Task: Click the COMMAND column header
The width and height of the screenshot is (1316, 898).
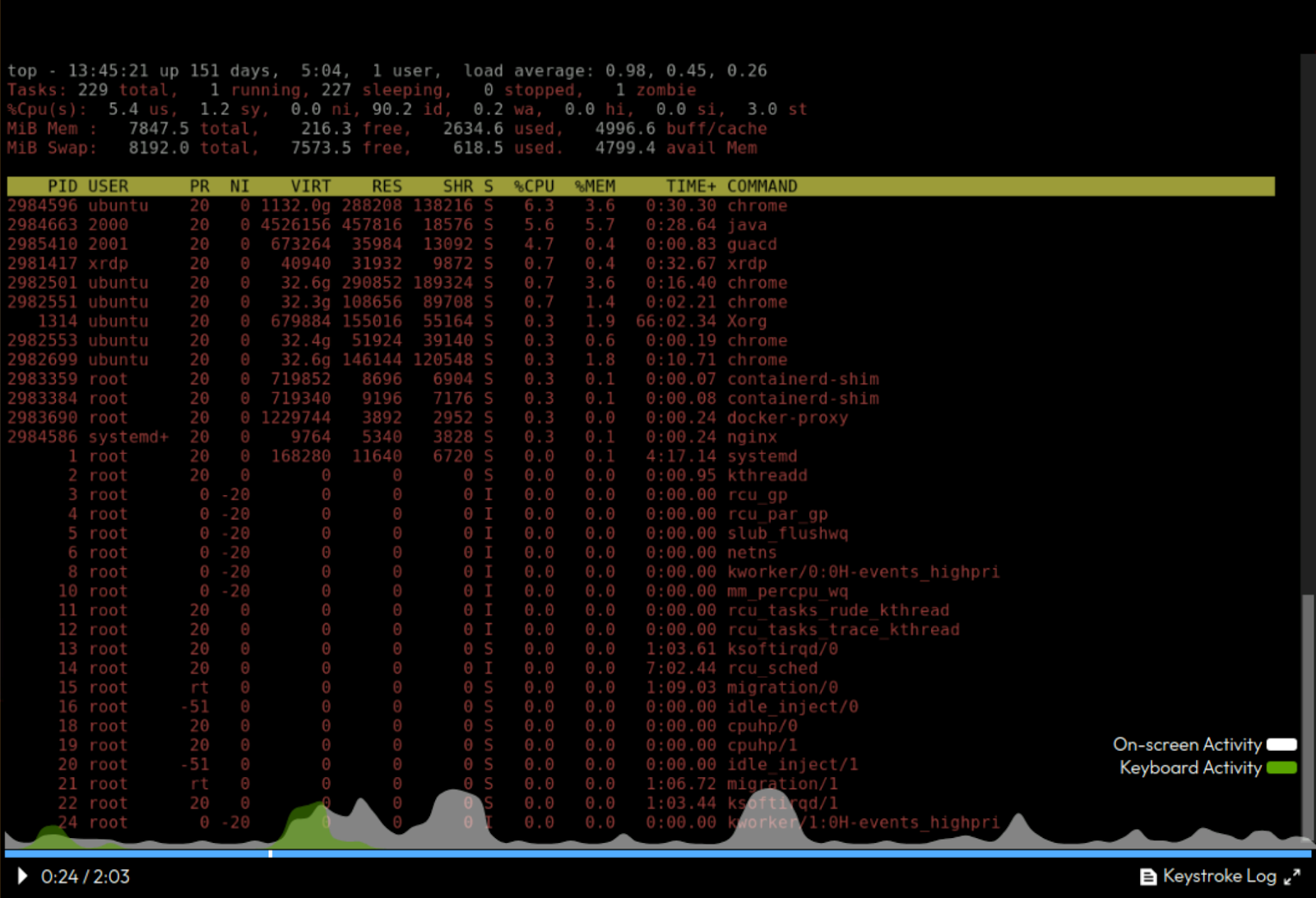Action: click(762, 187)
